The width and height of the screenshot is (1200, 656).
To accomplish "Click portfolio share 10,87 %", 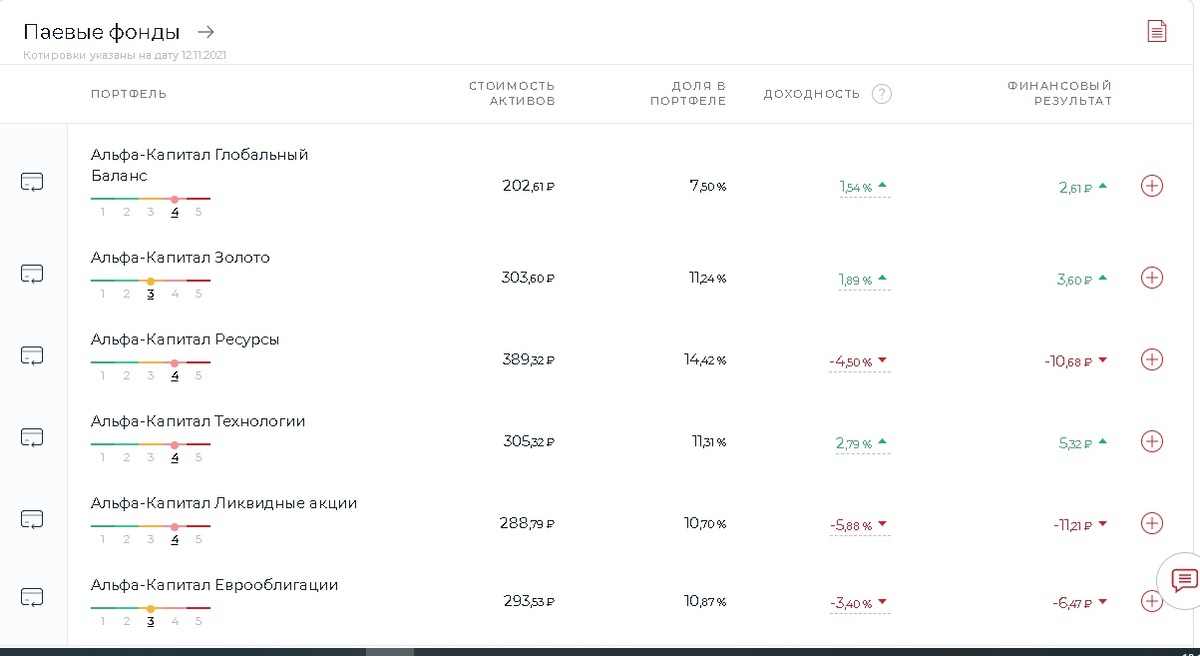I will coord(705,602).
